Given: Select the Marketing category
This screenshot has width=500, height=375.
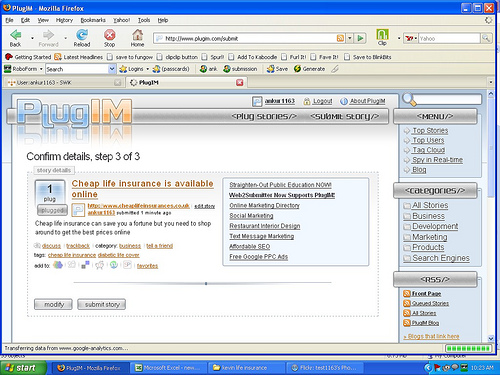Looking at the screenshot, I should [x=430, y=237].
